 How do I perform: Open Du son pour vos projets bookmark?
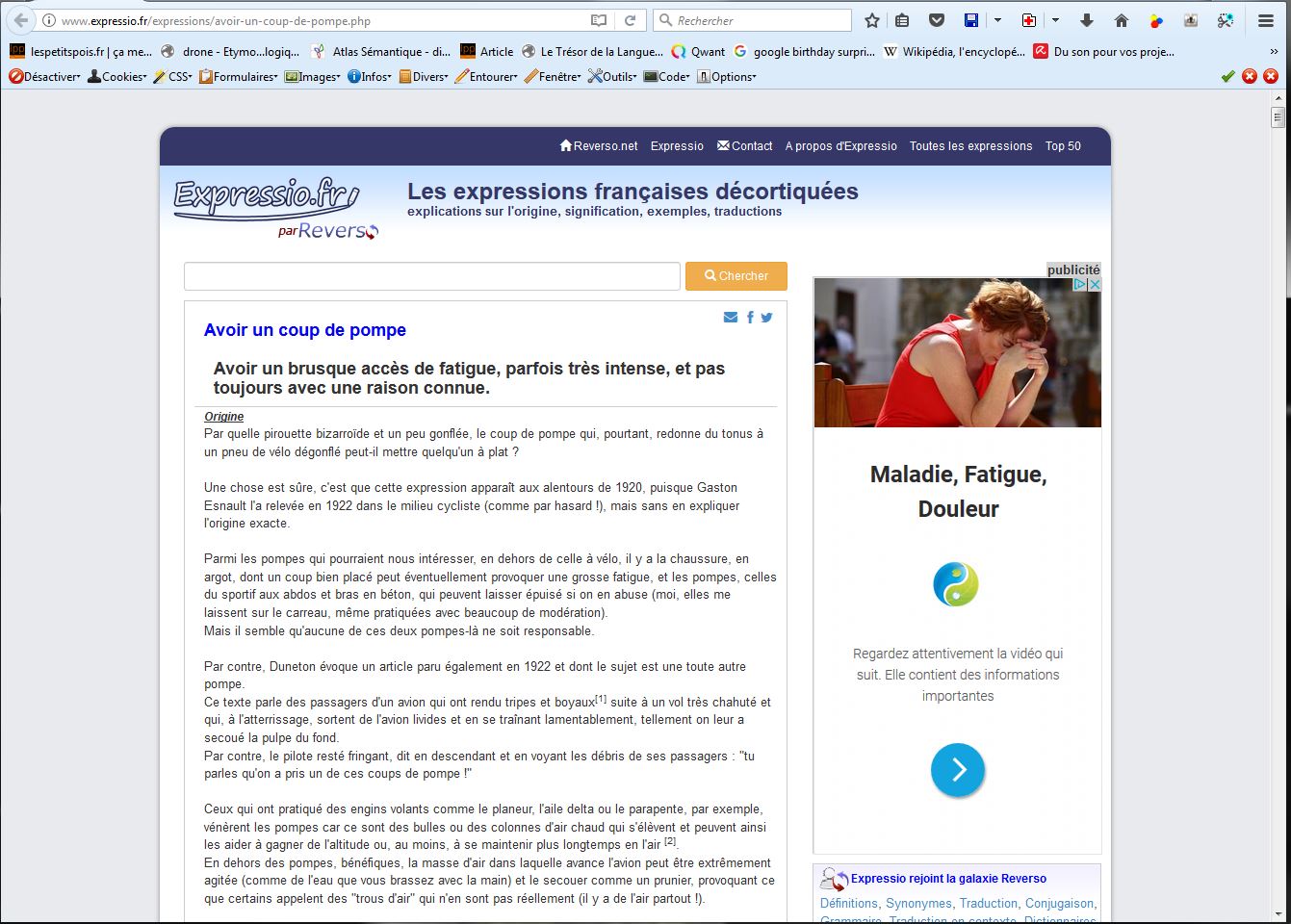coord(1104,52)
